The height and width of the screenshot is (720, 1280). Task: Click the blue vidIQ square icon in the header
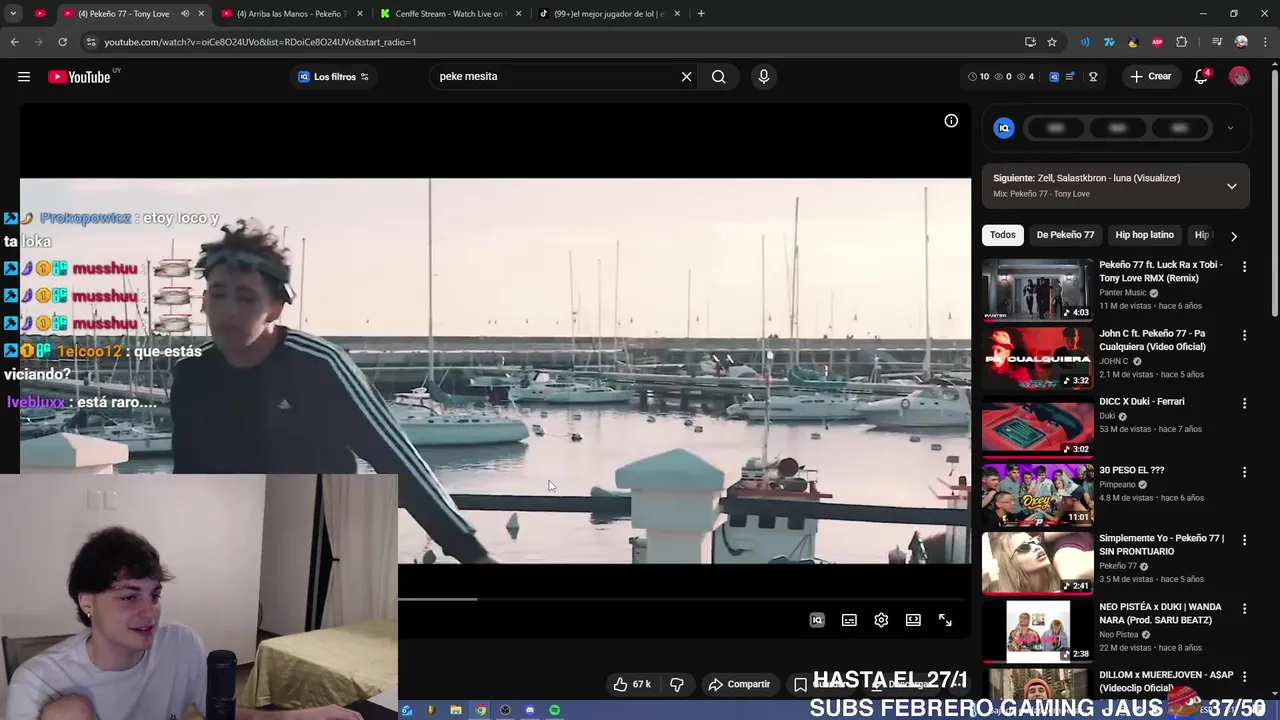click(x=1054, y=77)
